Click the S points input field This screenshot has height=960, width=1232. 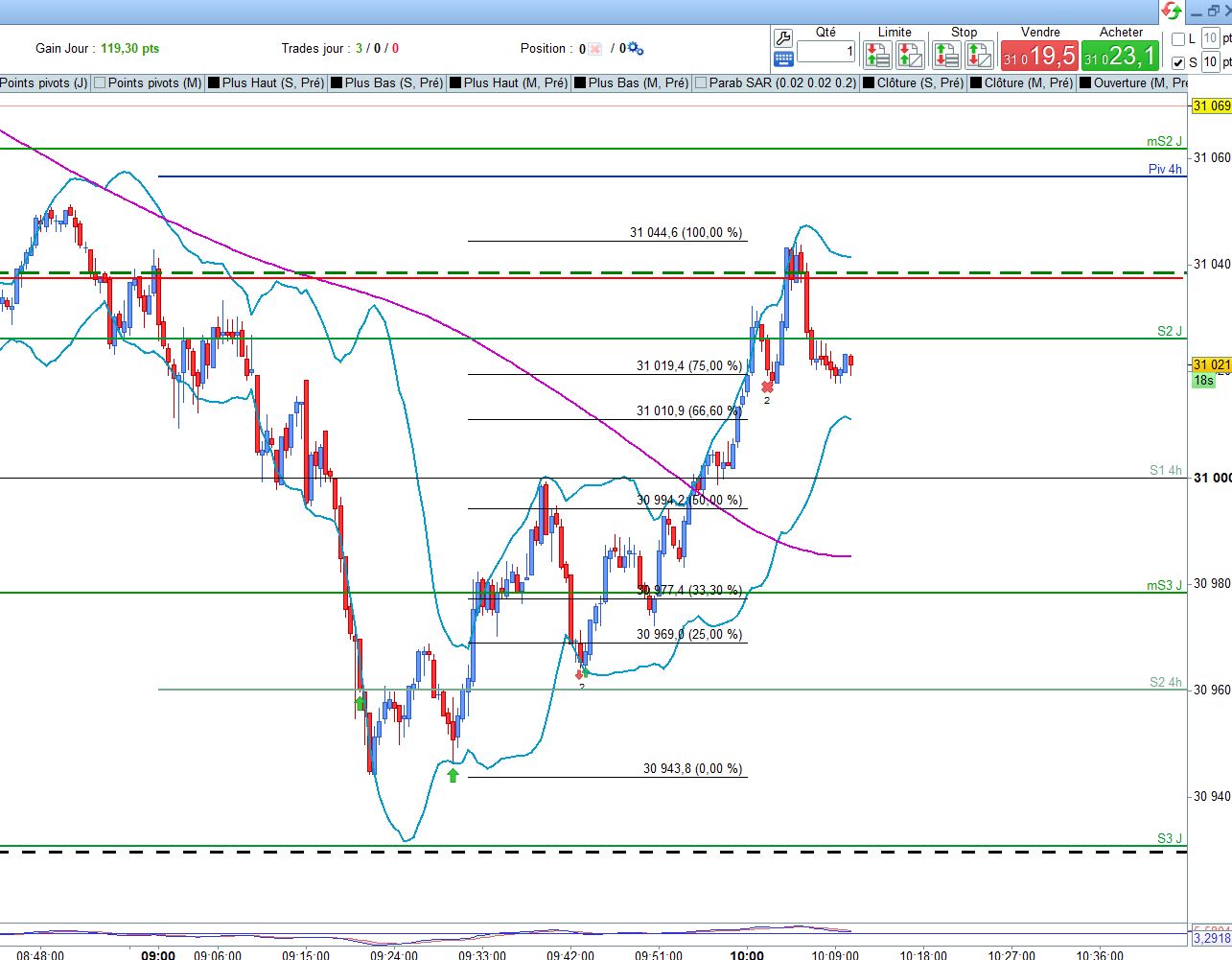click(1211, 63)
